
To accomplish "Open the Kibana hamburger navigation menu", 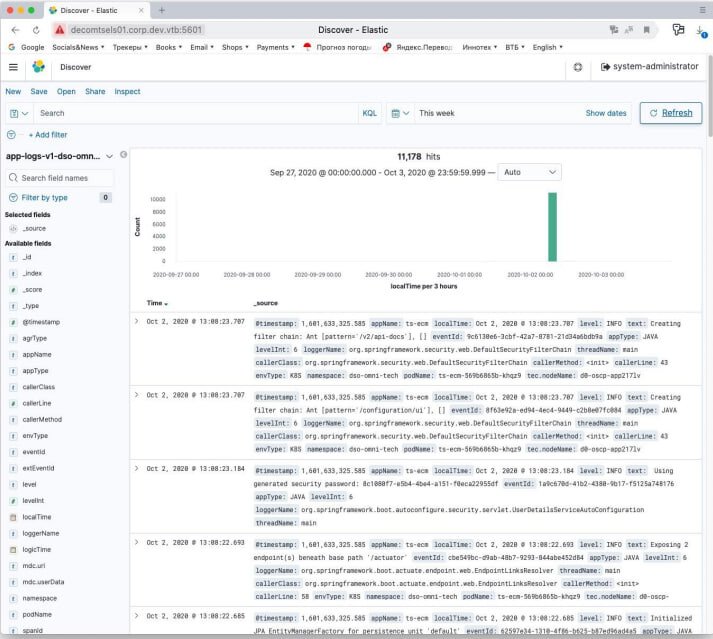I will click(13, 67).
